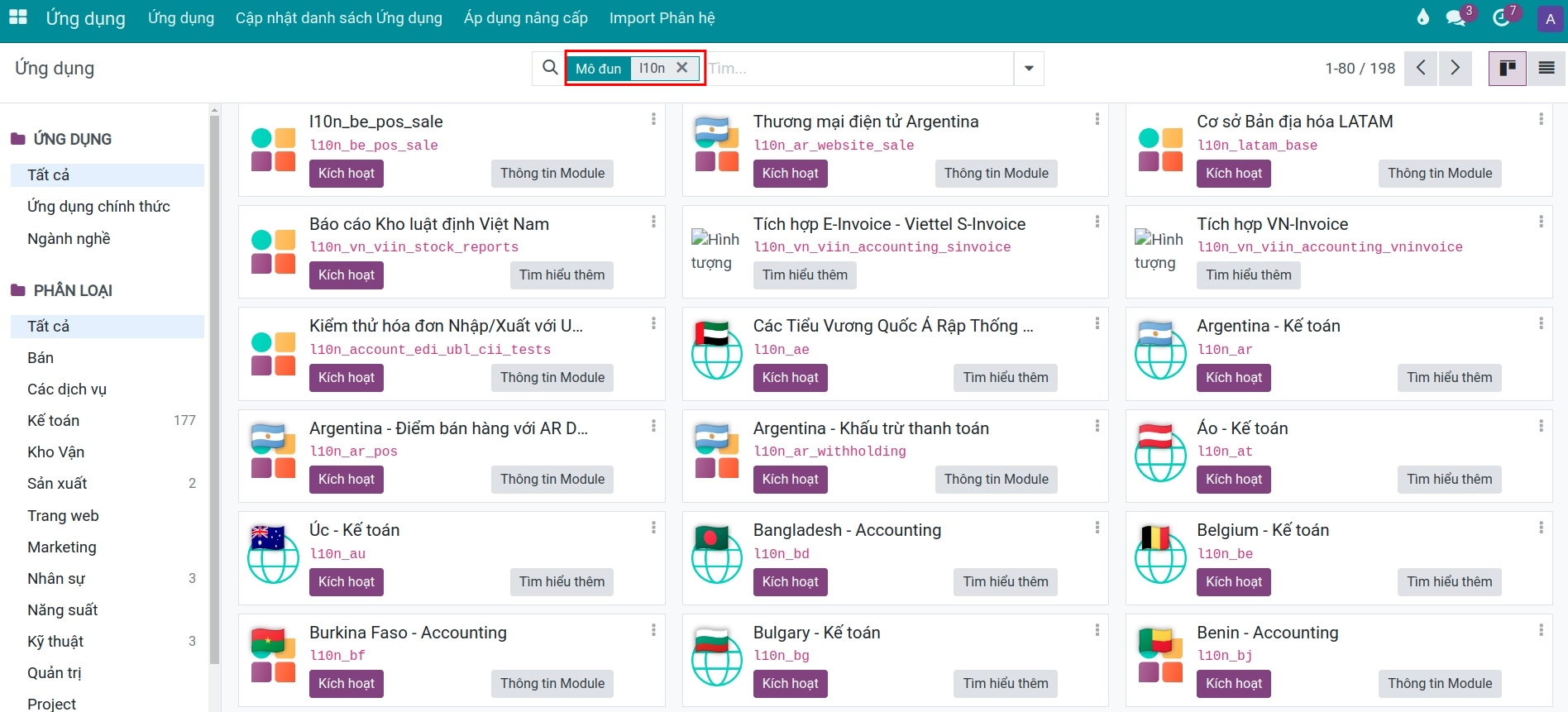Go to next page of apps
The height and width of the screenshot is (712, 1568).
[x=1455, y=68]
